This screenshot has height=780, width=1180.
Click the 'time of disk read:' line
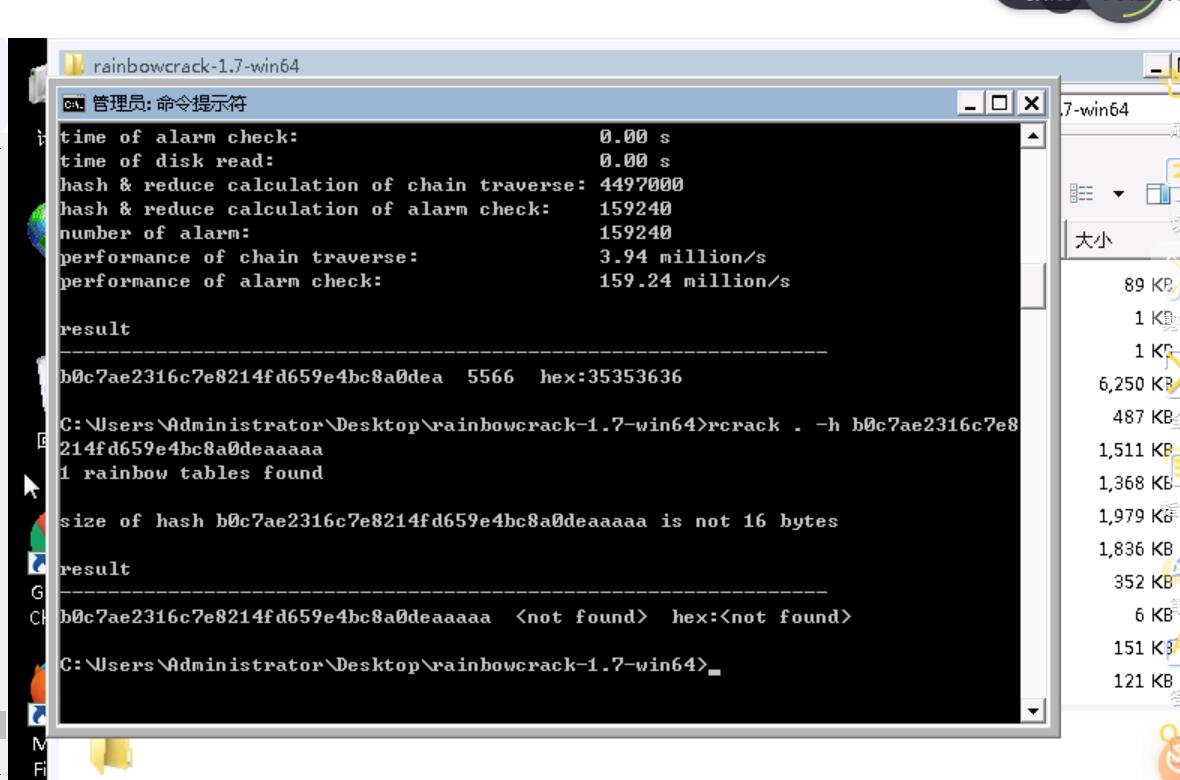tap(364, 160)
